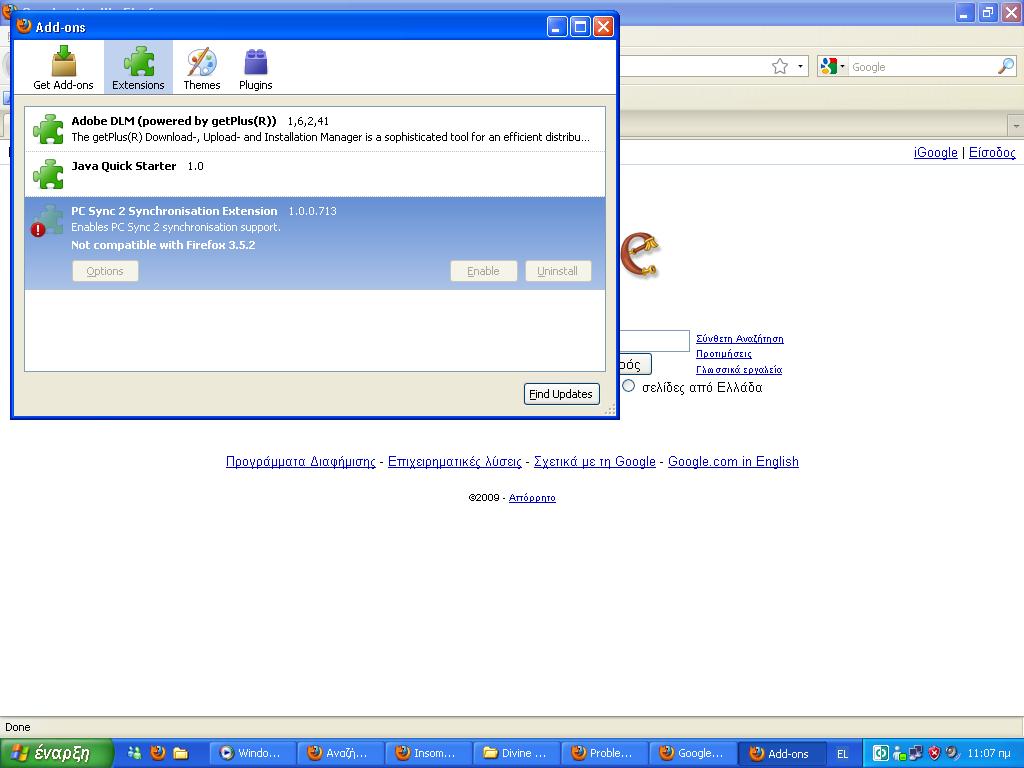The image size is (1024, 768).
Task: Open the folder icon in quick launch
Action: [181, 753]
